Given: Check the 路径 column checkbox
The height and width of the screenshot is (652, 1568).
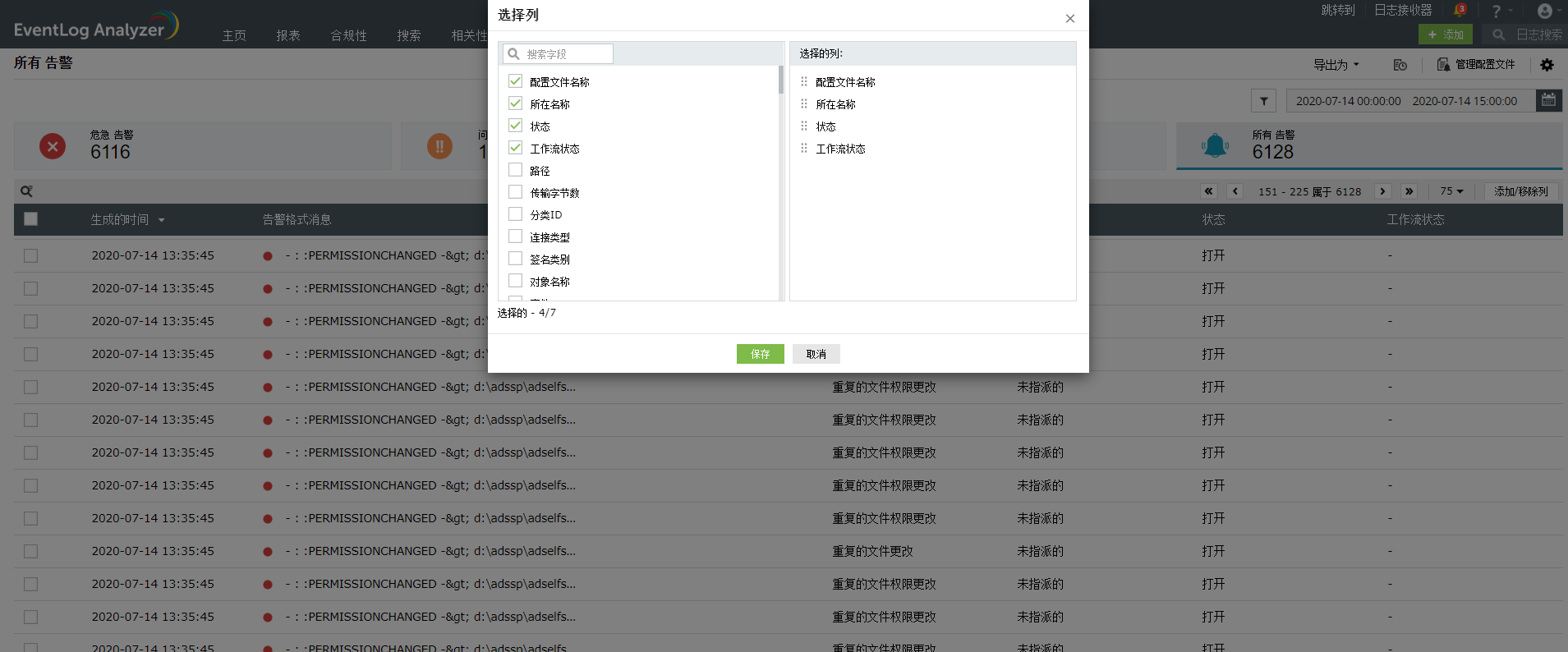Looking at the screenshot, I should tap(515, 169).
